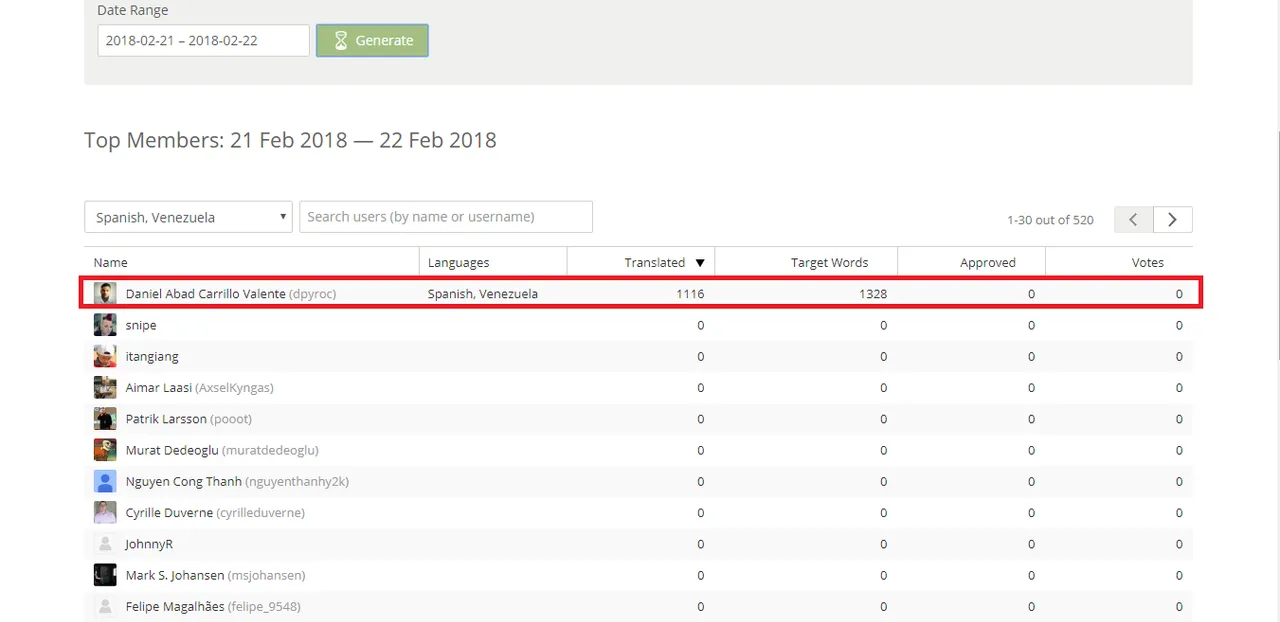Screen dimensions: 1280x622
Task: Click the 1328 target words value
Action: pyautogui.click(x=872, y=294)
